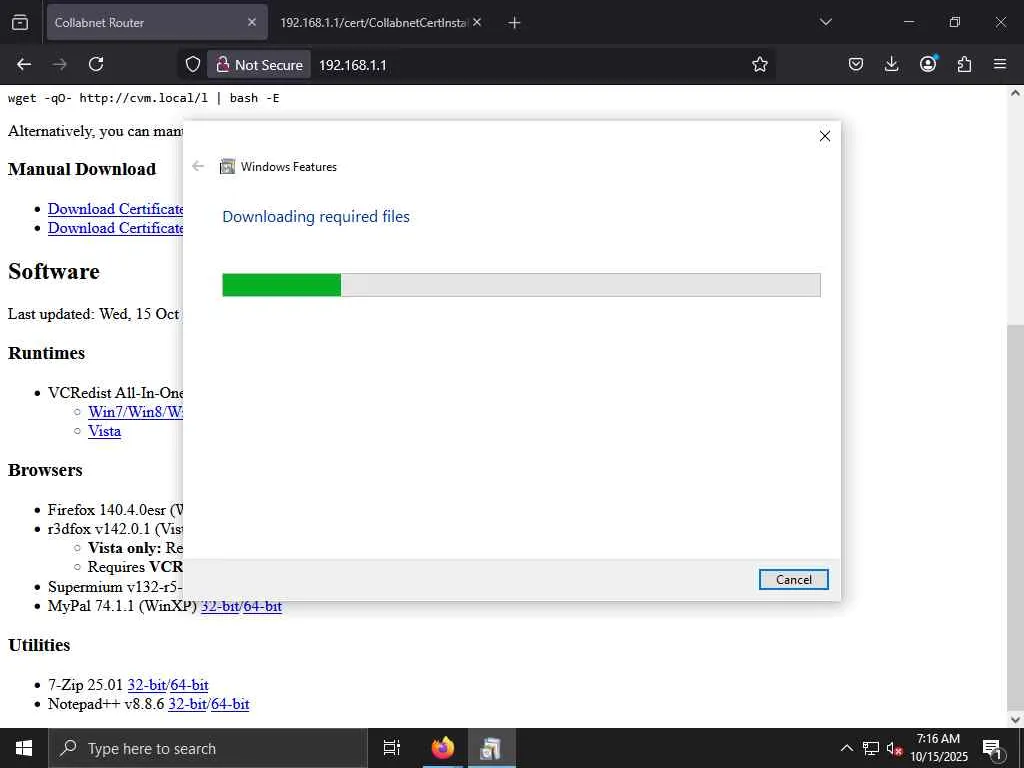Download 7-Zip 25.01 32-bit
This screenshot has width=1024, height=768.
click(x=146, y=685)
